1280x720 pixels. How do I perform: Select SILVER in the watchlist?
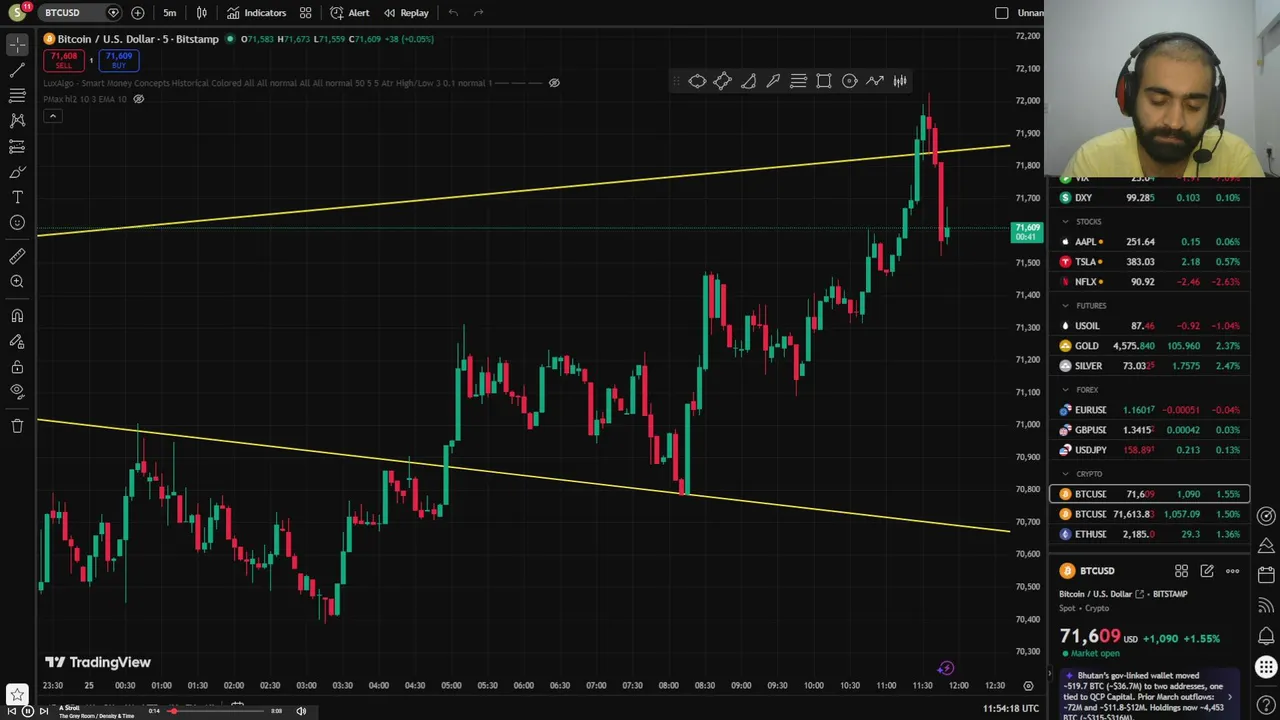click(x=1149, y=366)
